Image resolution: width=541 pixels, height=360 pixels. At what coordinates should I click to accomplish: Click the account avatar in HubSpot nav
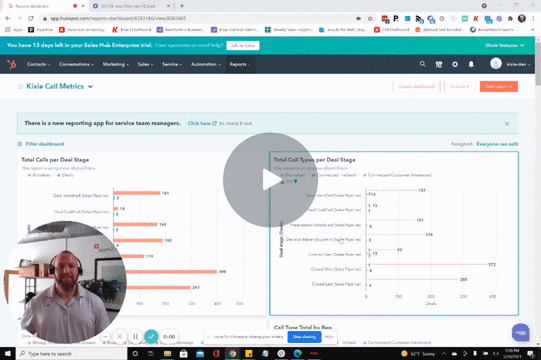tap(496, 64)
